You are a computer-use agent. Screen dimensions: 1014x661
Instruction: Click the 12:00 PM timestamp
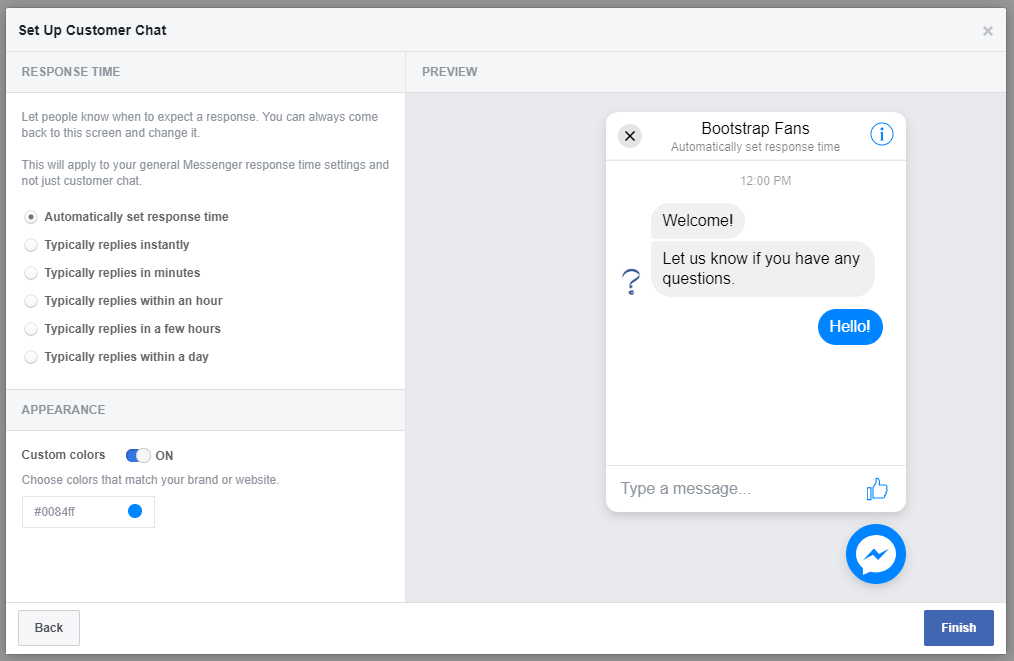(766, 180)
